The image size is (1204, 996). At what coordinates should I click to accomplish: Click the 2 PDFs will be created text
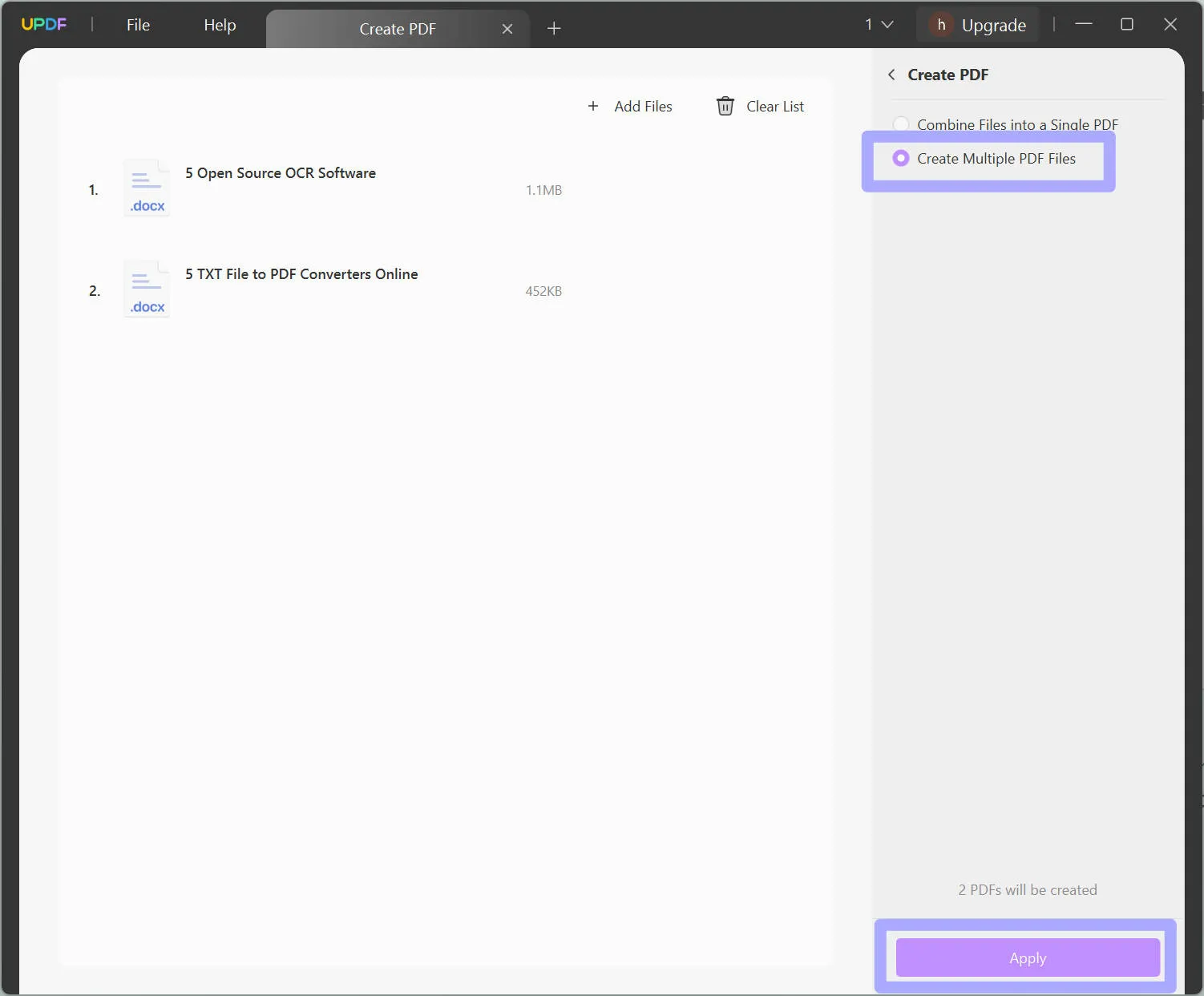[1028, 890]
